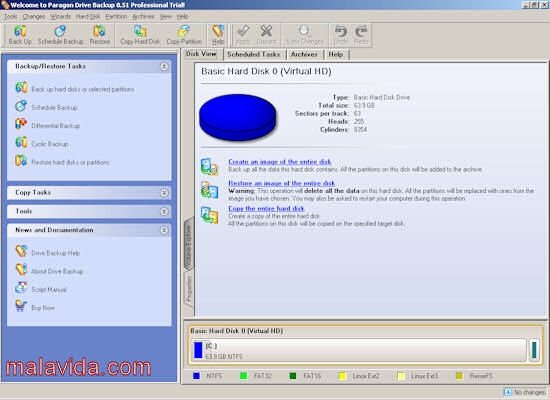Image resolution: width=550 pixels, height=400 pixels.
Task: Click Create an image of the entire disk
Action: pyautogui.click(x=280, y=162)
